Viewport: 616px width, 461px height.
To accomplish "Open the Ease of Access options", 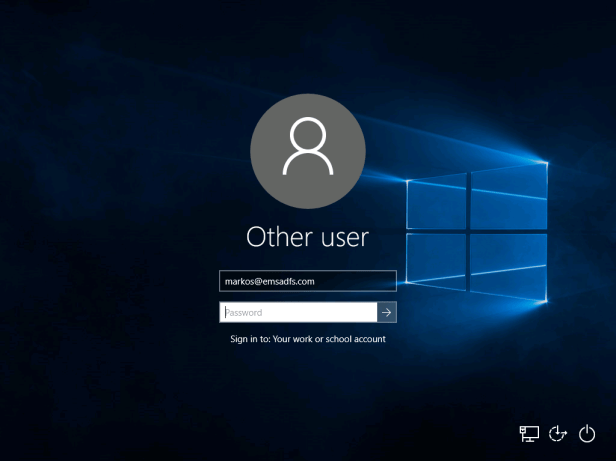I will click(x=558, y=433).
